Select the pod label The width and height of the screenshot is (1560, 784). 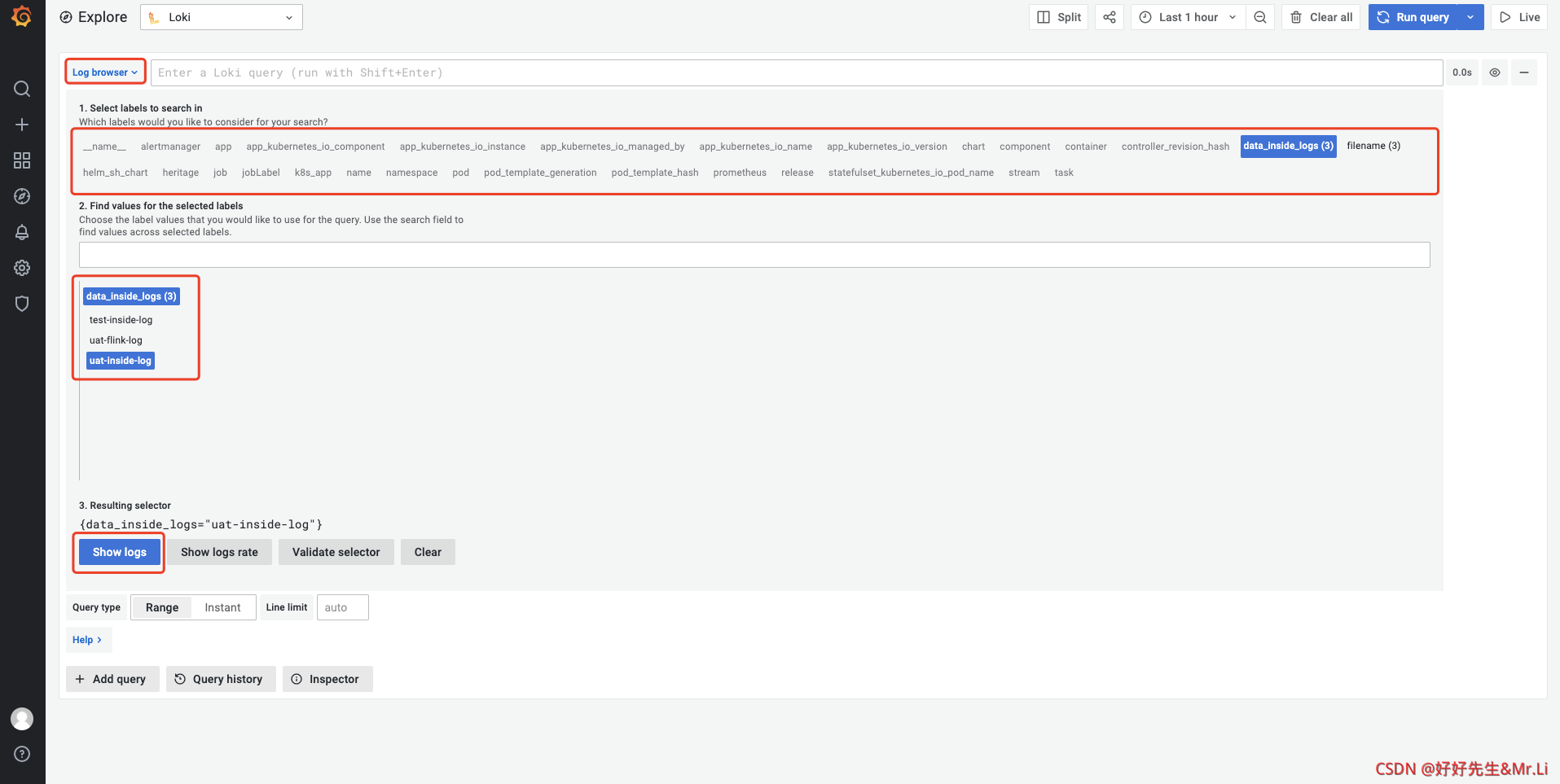[461, 173]
